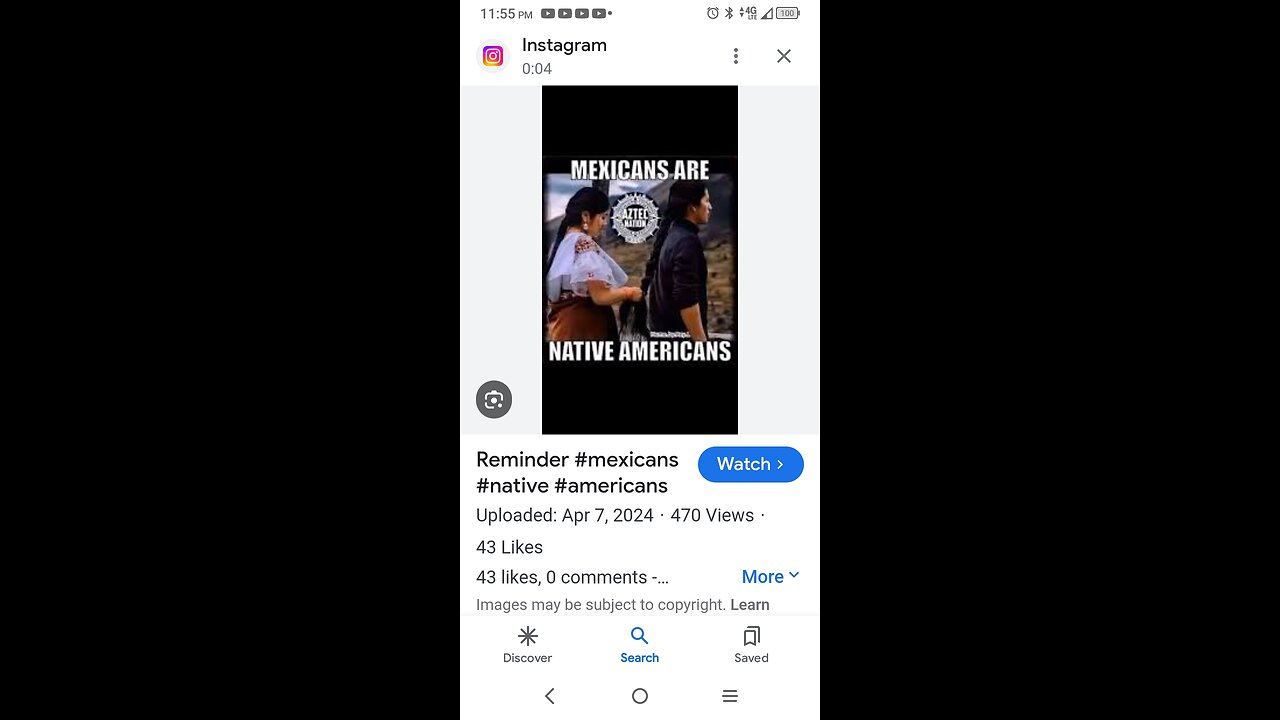
Task: Tap the alarm clock status icon
Action: point(713,13)
